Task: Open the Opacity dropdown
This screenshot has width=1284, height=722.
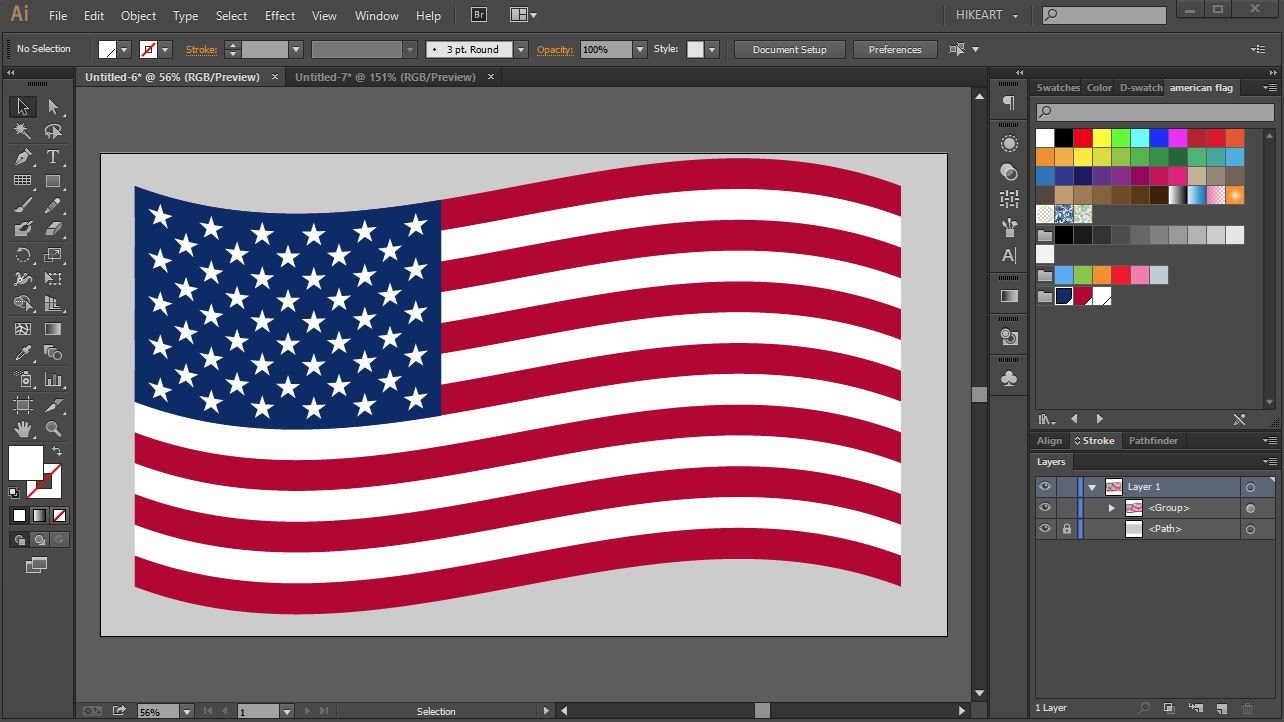Action: pyautogui.click(x=639, y=49)
